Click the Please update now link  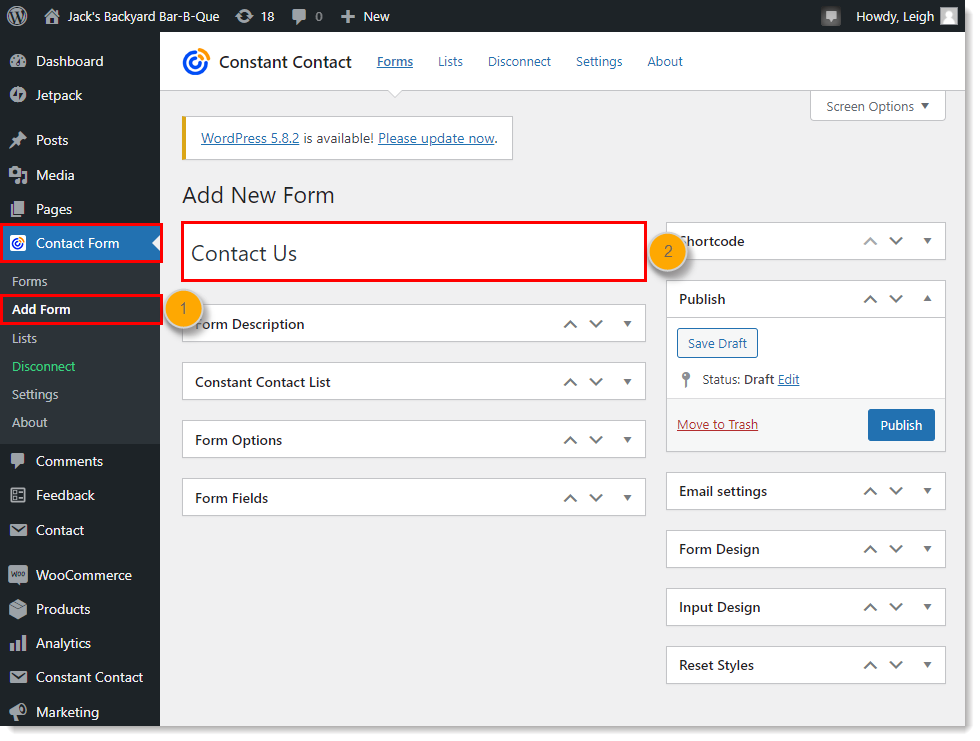coord(437,138)
